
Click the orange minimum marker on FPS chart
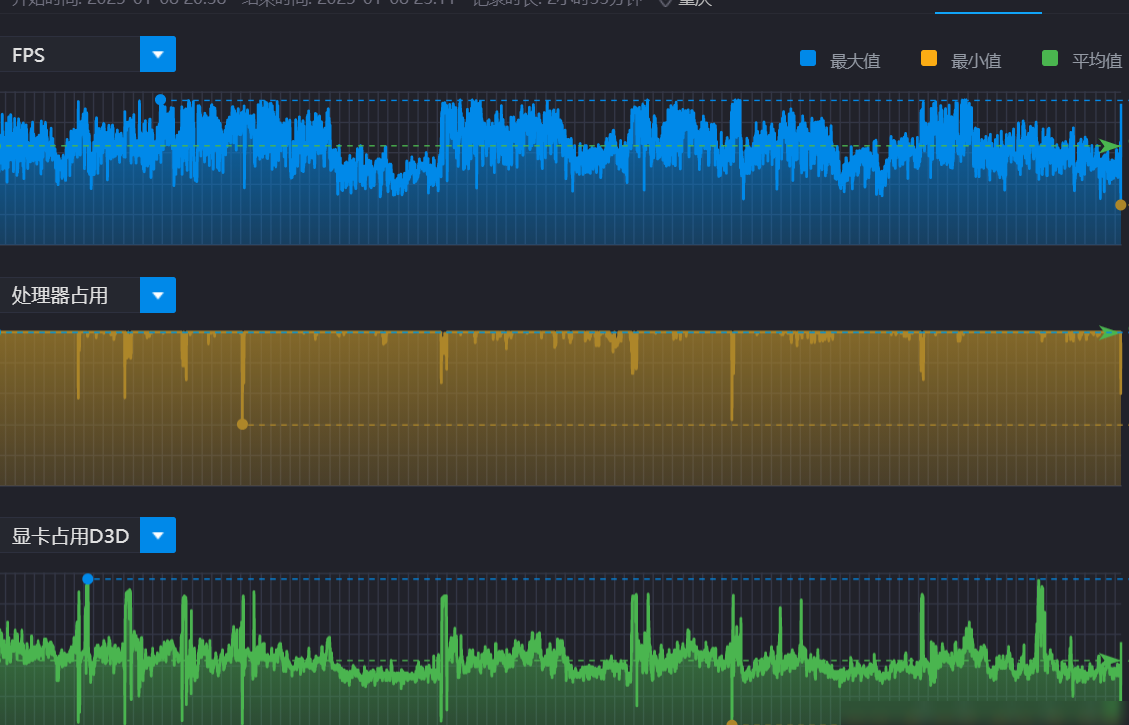[x=1120, y=205]
